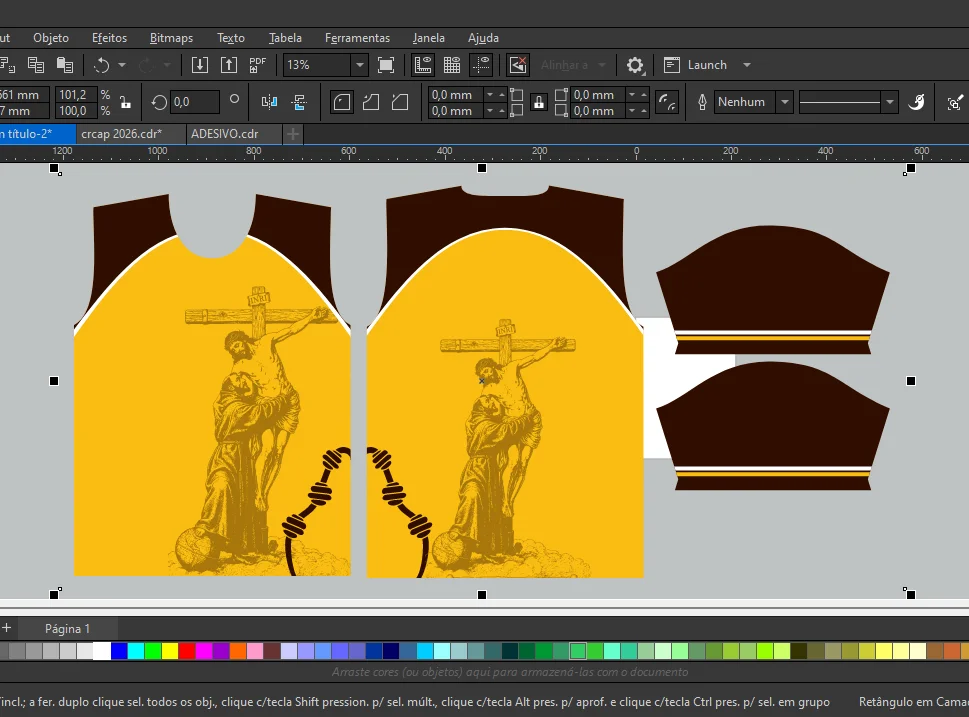Open the Objeto menu
The width and height of the screenshot is (969, 717).
(x=51, y=38)
